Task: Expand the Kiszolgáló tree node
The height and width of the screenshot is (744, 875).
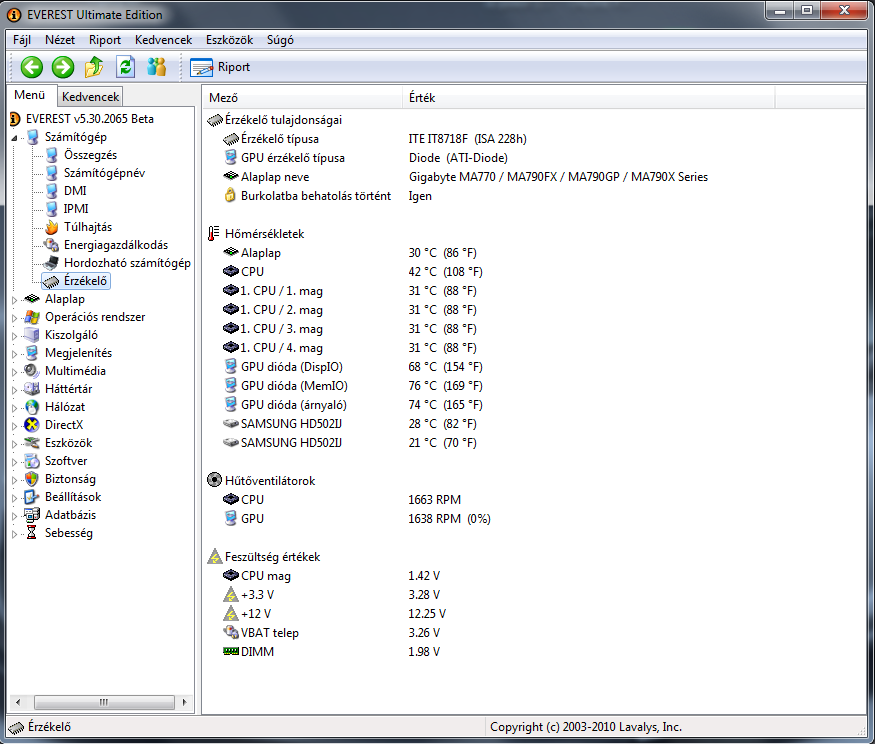Action: [15, 335]
